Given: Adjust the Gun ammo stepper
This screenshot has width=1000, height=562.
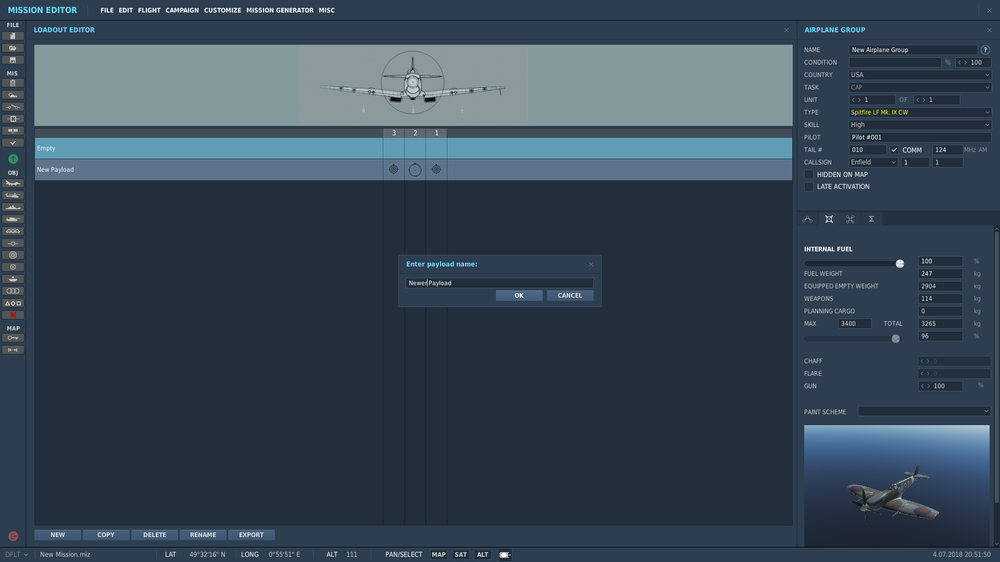Looking at the screenshot, I should [x=940, y=386].
